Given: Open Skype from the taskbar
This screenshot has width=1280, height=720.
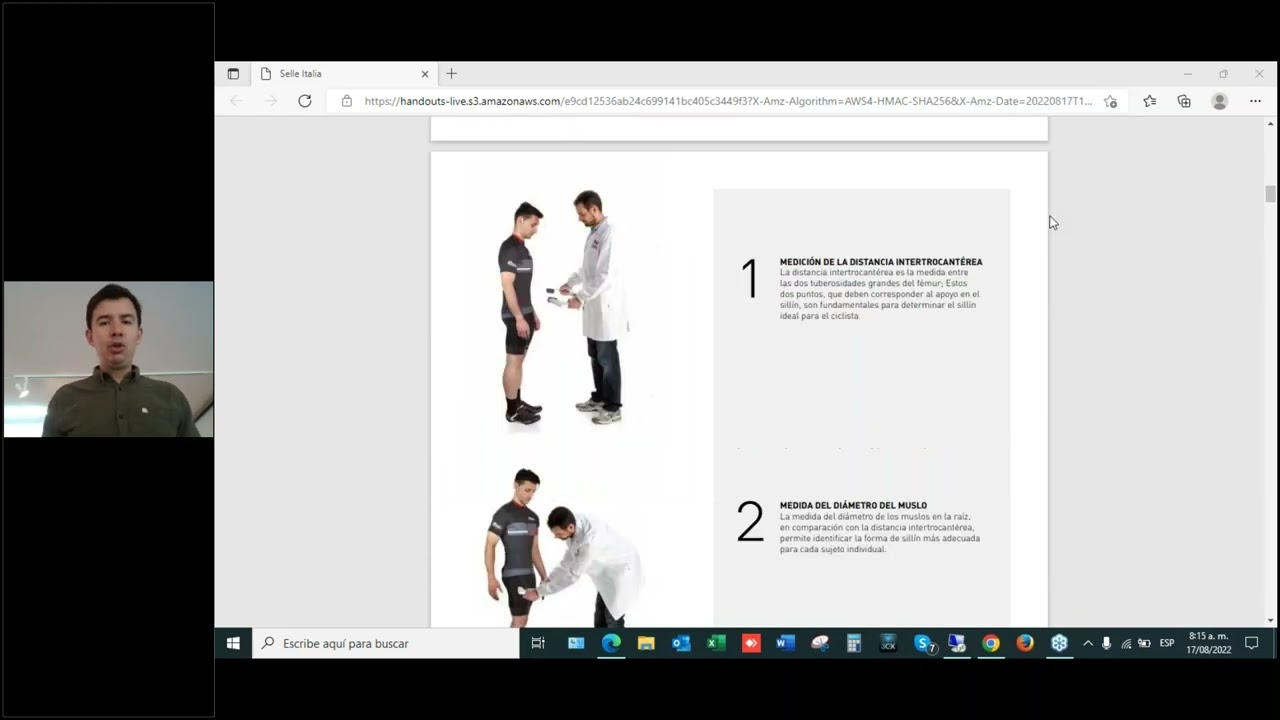Looking at the screenshot, I should coord(923,643).
